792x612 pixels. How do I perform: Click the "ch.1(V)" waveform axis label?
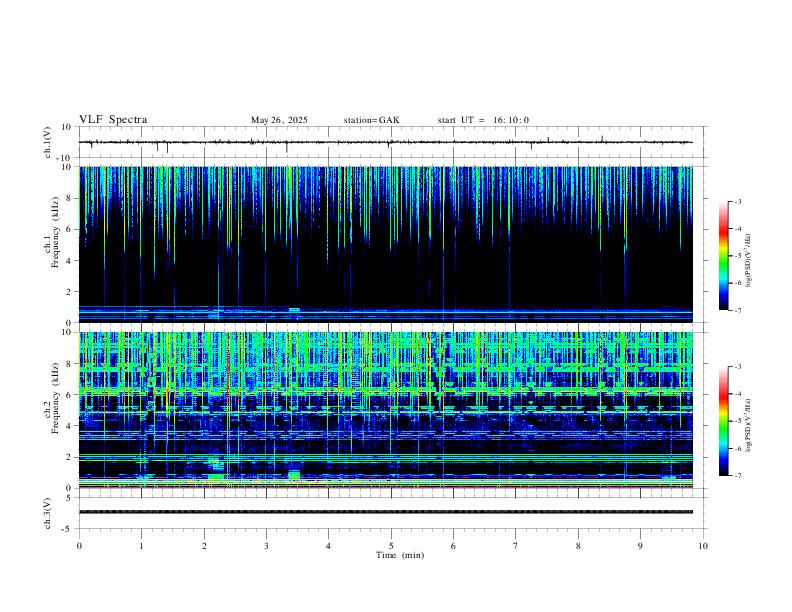[x=48, y=142]
